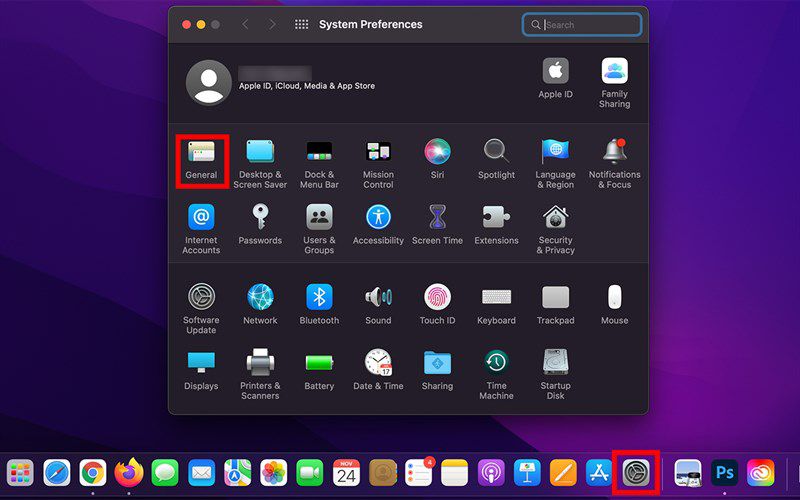Open the Sharing pane
This screenshot has width=800, height=500.
pyautogui.click(x=437, y=370)
